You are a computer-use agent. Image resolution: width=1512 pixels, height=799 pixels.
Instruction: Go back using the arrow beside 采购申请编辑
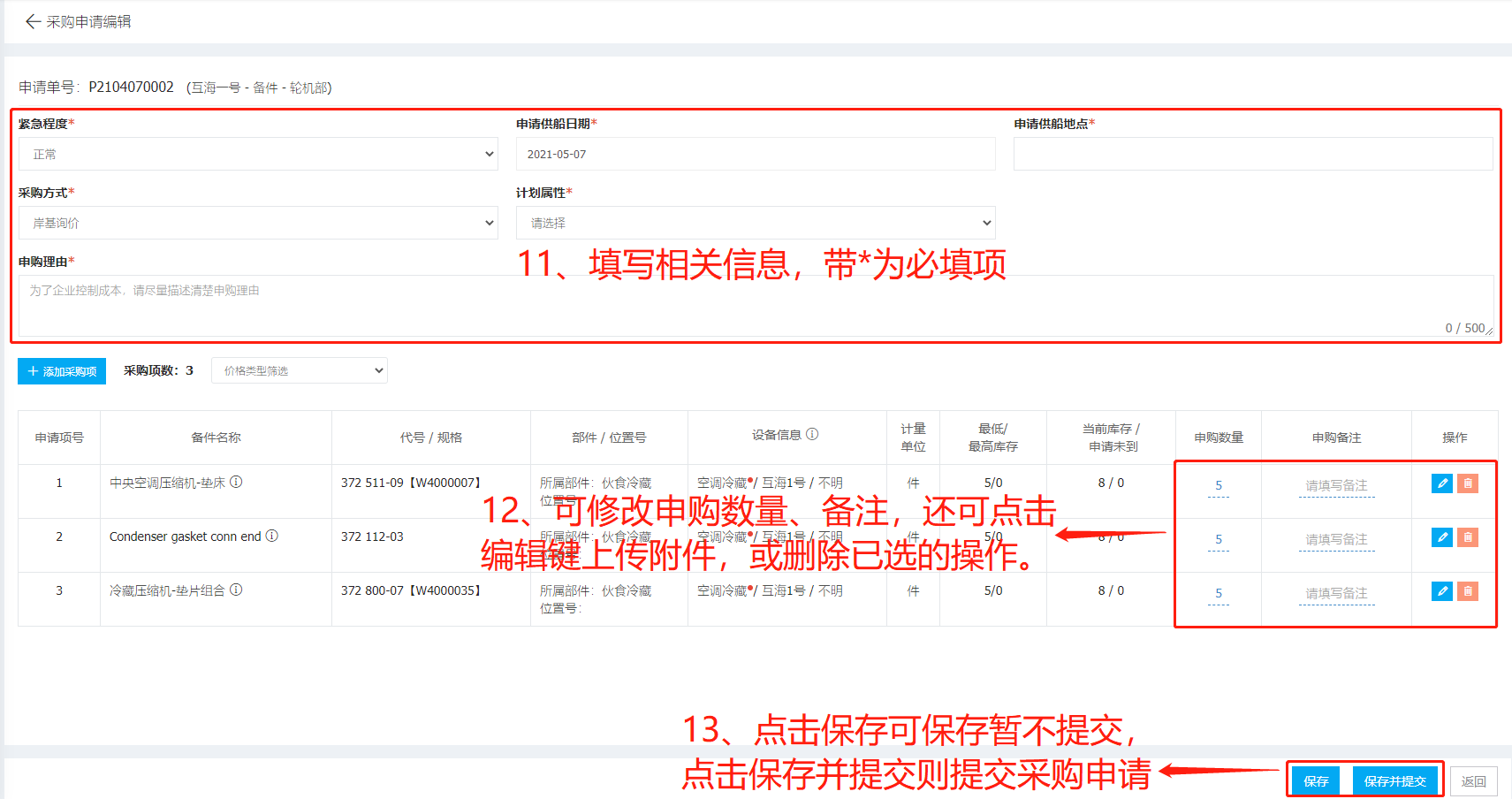pyautogui.click(x=33, y=21)
